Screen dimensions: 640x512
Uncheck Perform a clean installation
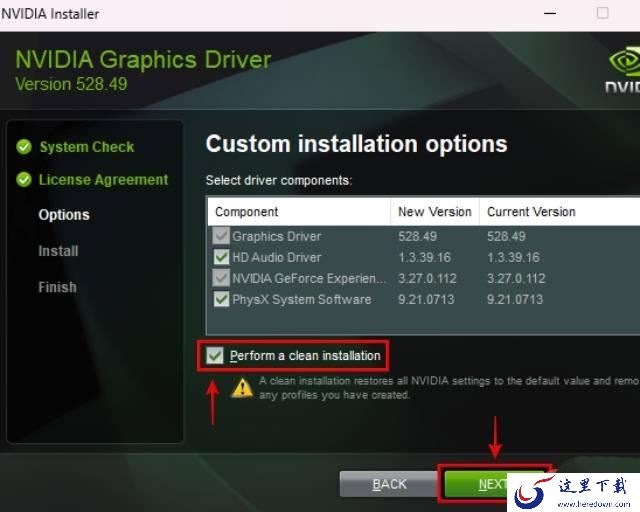point(215,356)
